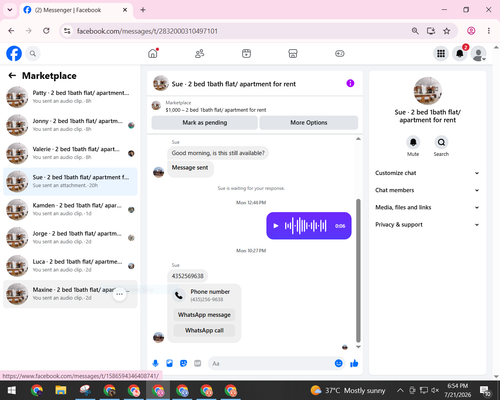
Task: Open the Marketplace storefront icon
Action: point(293,53)
